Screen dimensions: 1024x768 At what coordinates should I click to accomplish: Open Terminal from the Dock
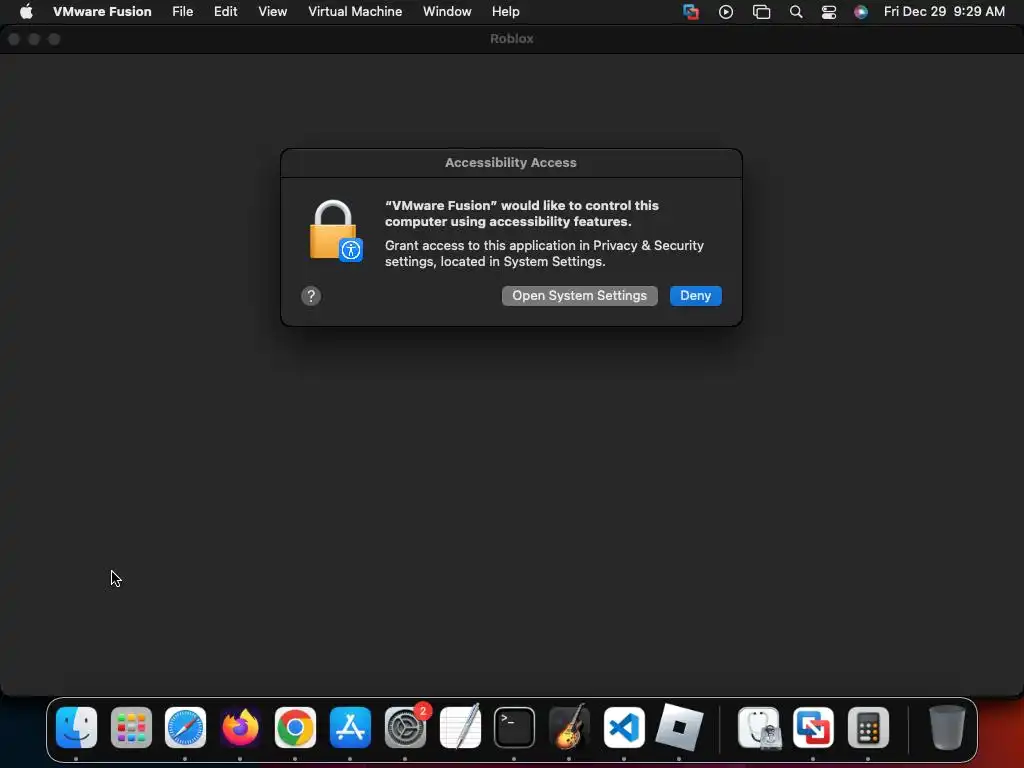[514, 727]
